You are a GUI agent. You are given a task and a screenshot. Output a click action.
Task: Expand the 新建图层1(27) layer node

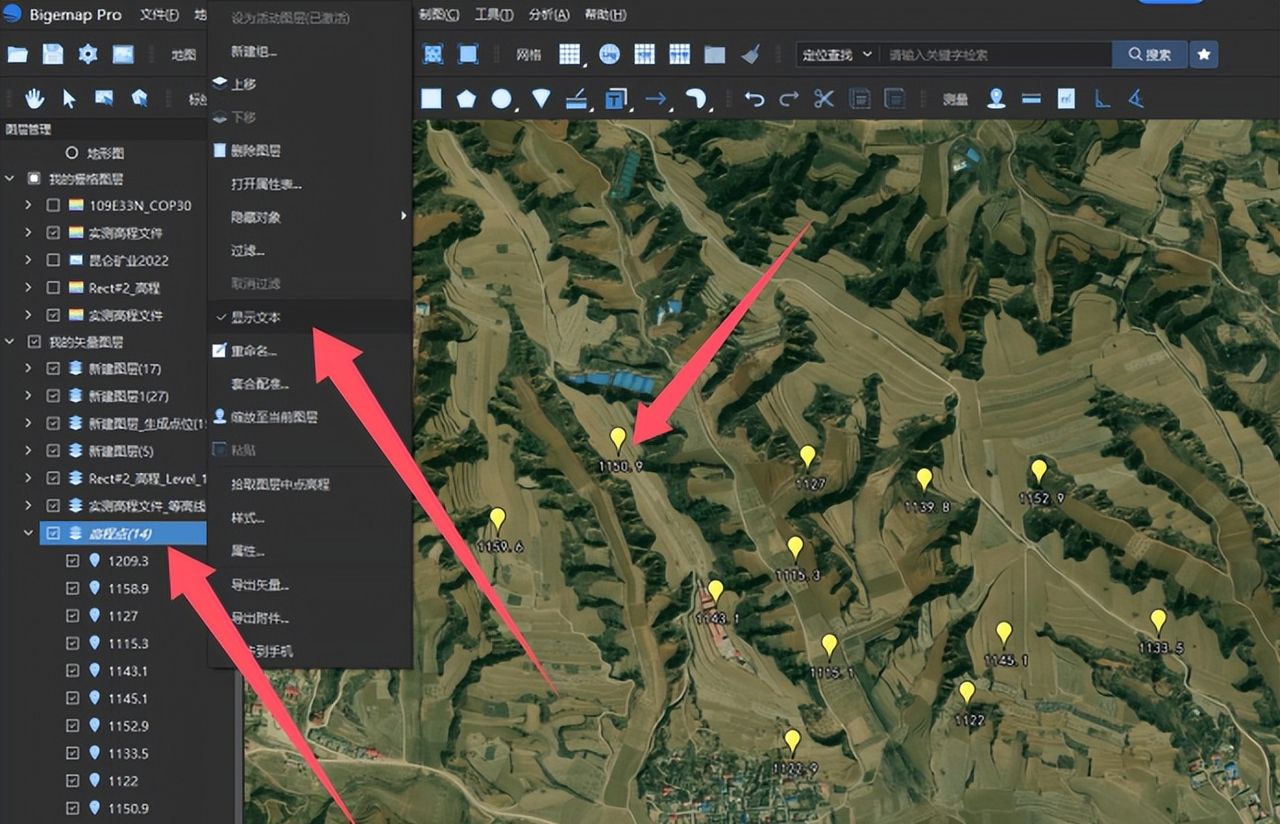point(29,396)
